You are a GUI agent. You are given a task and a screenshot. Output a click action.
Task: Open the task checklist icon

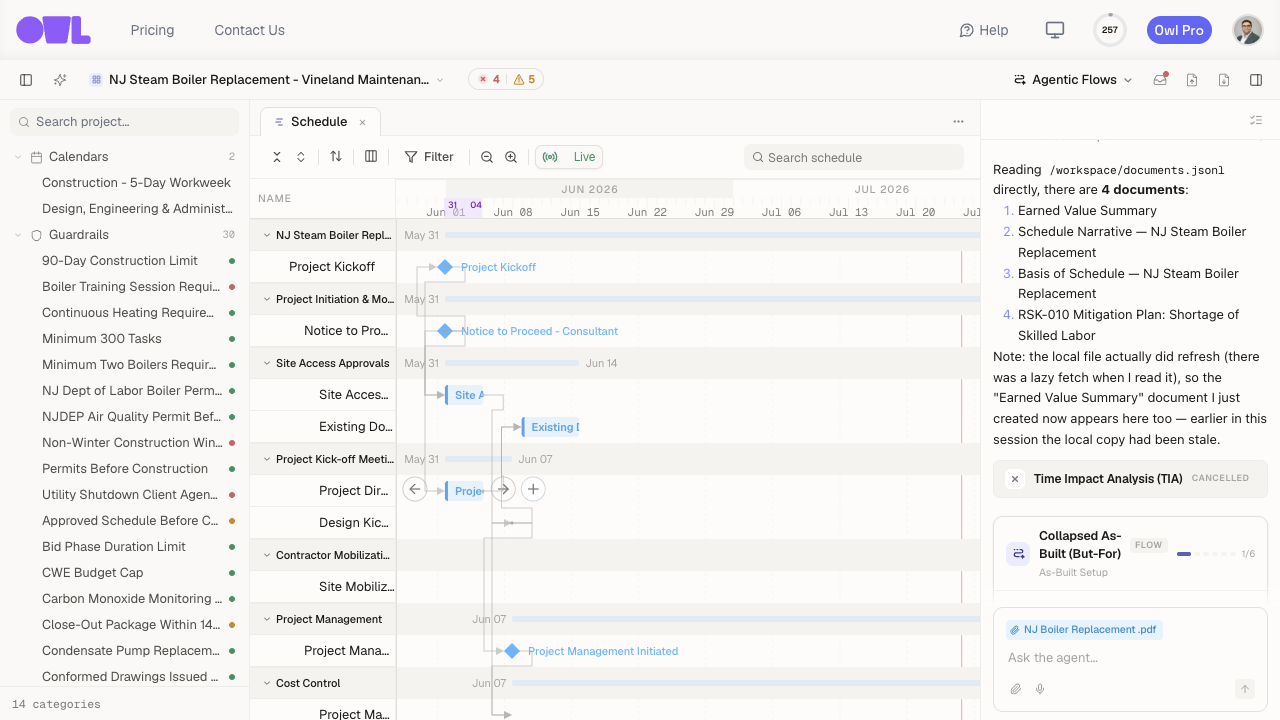click(1256, 120)
